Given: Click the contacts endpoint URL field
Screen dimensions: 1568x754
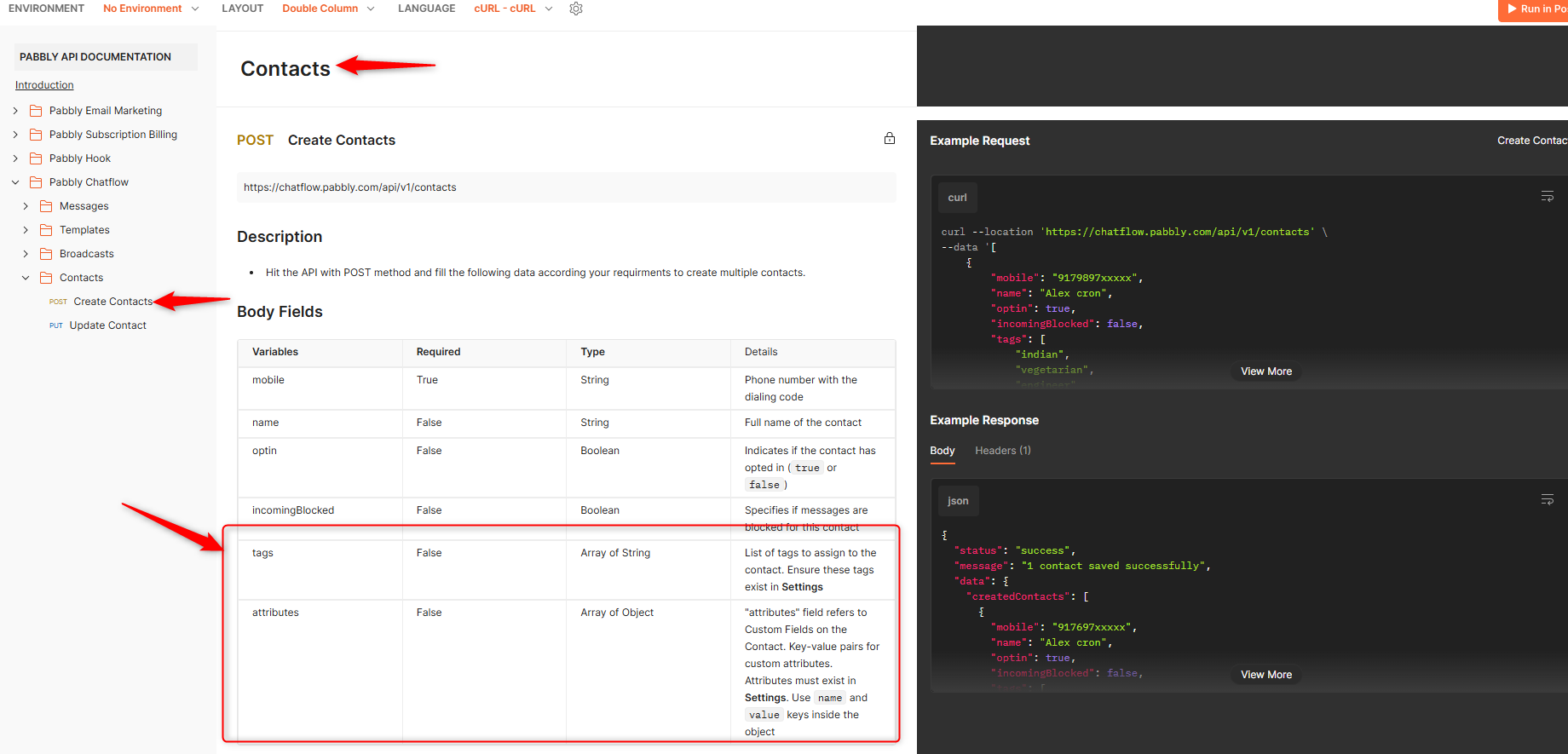Looking at the screenshot, I should pyautogui.click(x=567, y=187).
